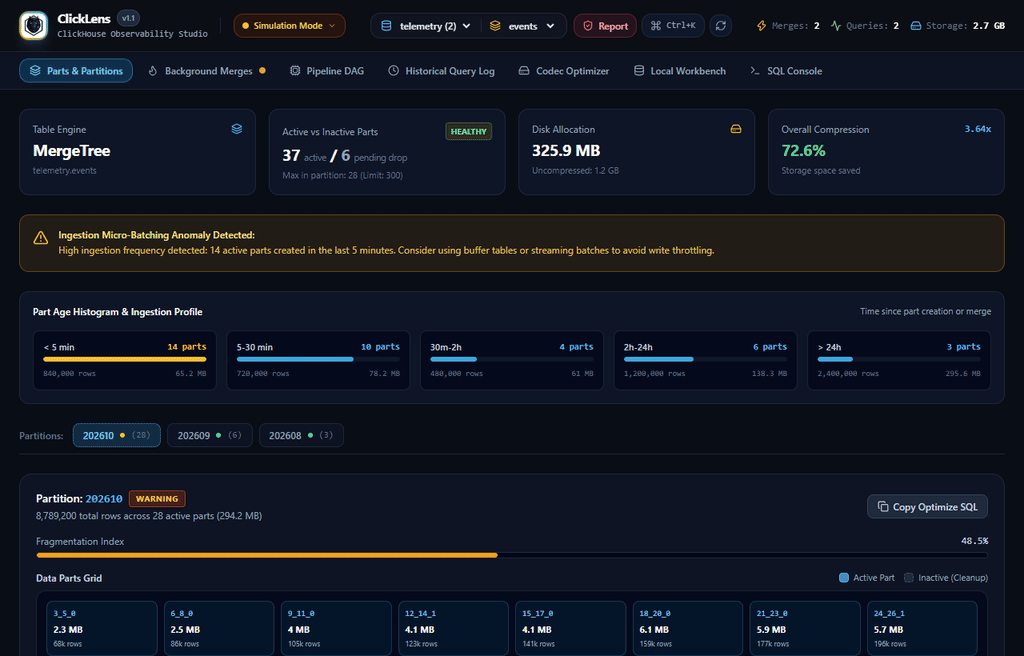The image size is (1024, 656).
Task: Toggle the Inactive (Cleanup) legend marker
Action: pyautogui.click(x=908, y=578)
